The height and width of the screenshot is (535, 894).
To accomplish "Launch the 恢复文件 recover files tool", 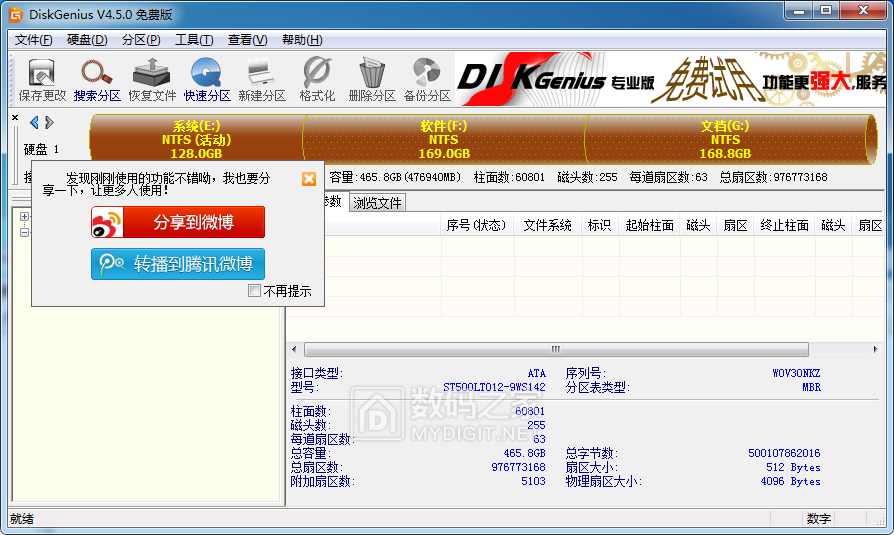I will 152,80.
